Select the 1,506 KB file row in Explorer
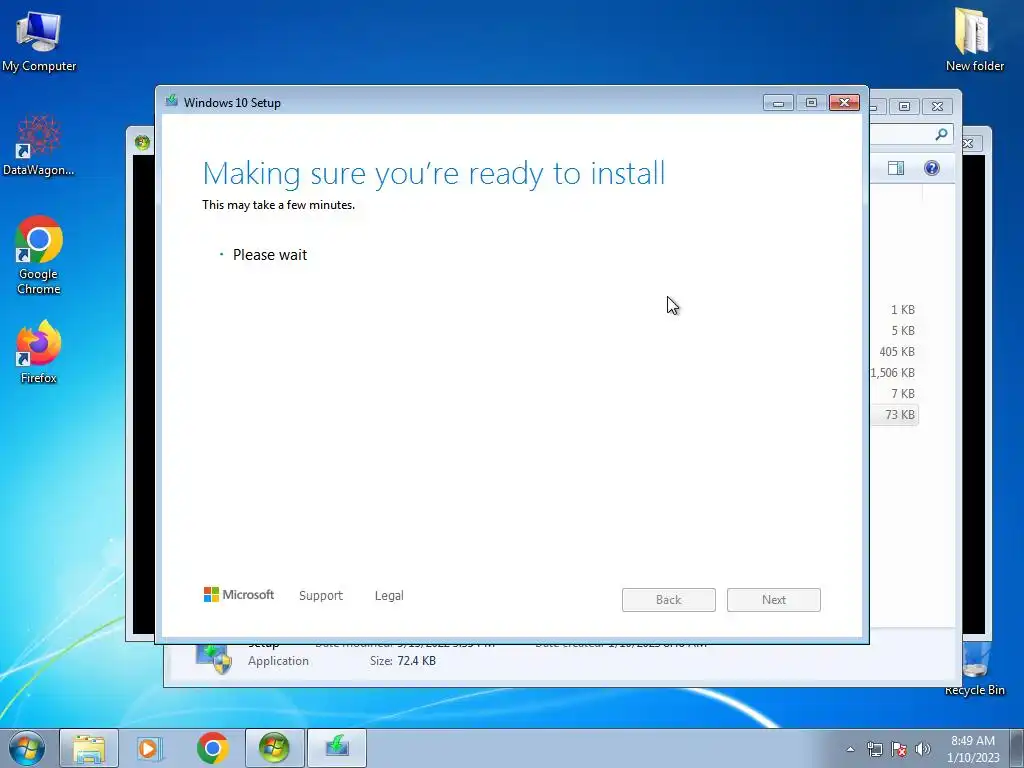 (894, 372)
